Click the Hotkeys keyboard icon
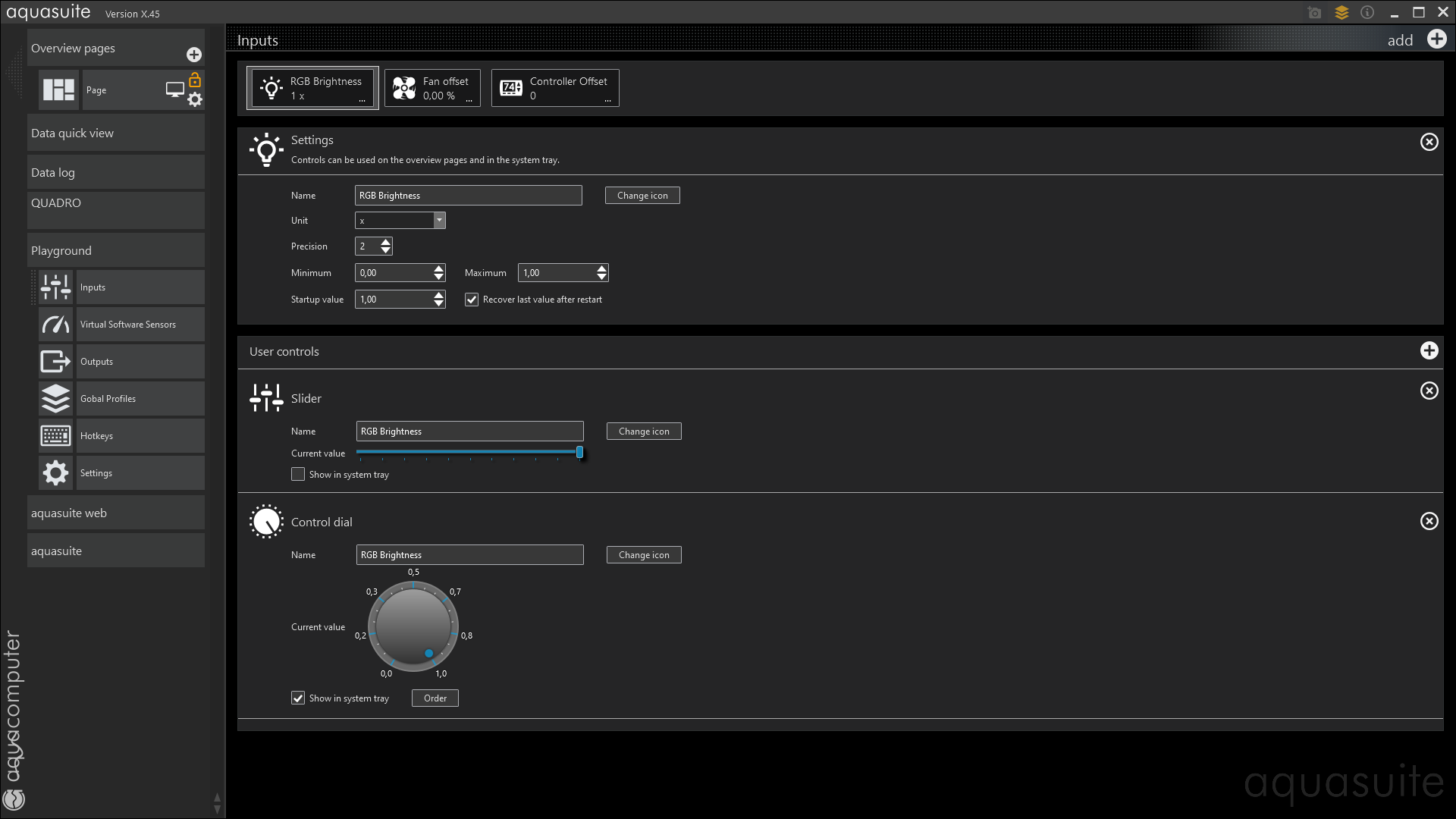1456x819 pixels. tap(56, 436)
